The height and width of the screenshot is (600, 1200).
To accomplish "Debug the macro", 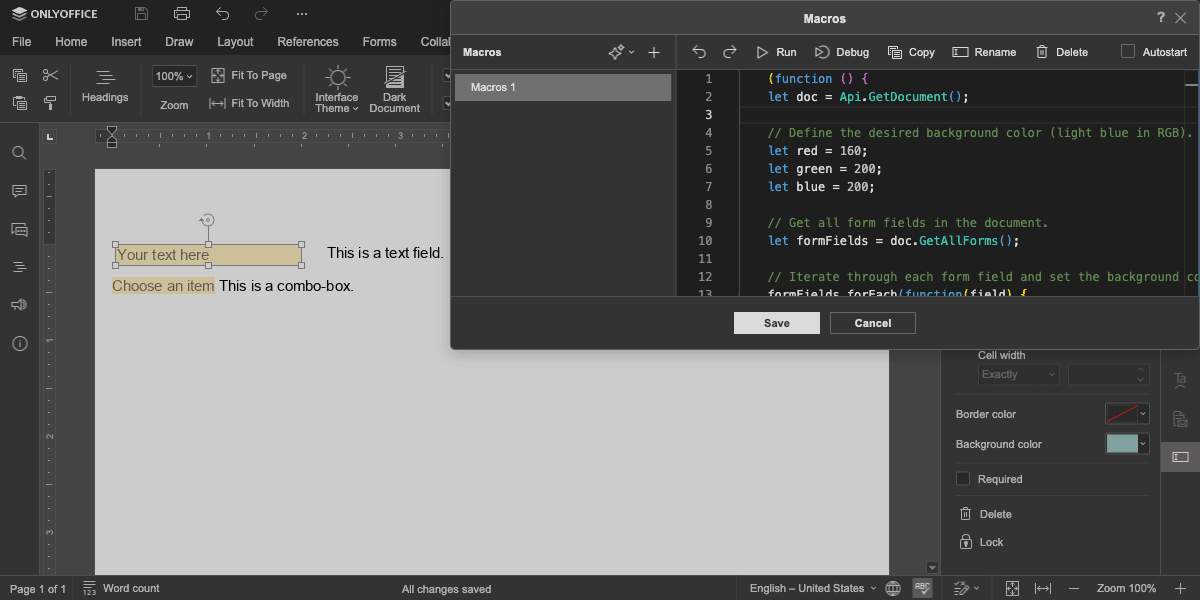I will click(841, 52).
